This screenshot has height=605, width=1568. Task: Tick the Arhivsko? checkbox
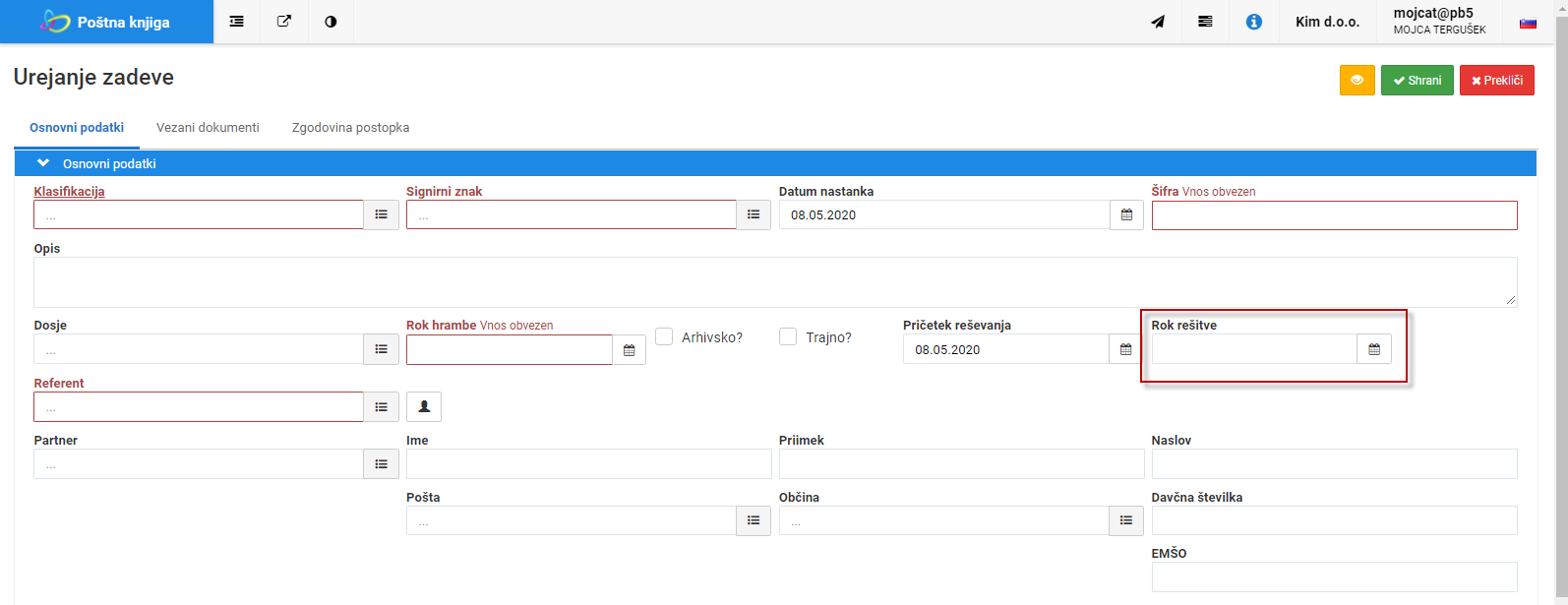click(x=664, y=336)
